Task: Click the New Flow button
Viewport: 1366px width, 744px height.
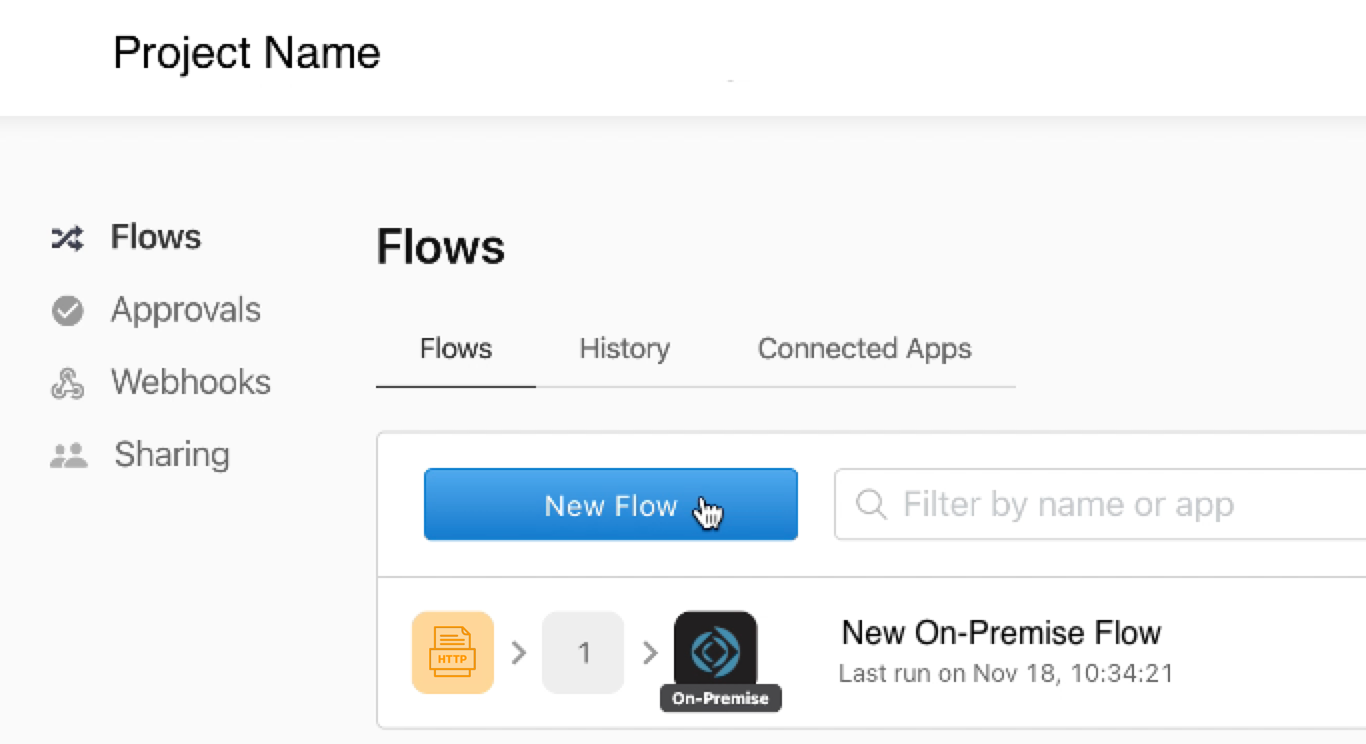Action: pyautogui.click(x=610, y=505)
